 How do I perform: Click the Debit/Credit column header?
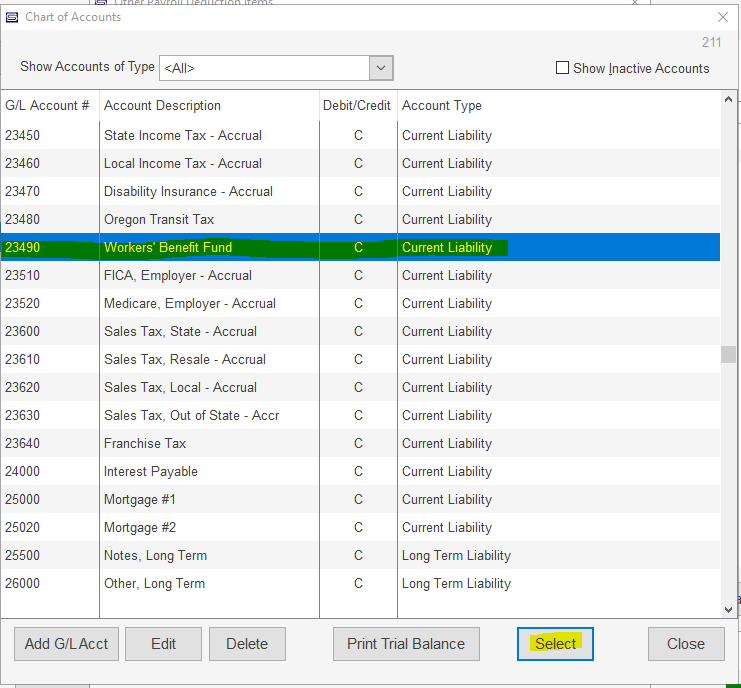pos(358,105)
